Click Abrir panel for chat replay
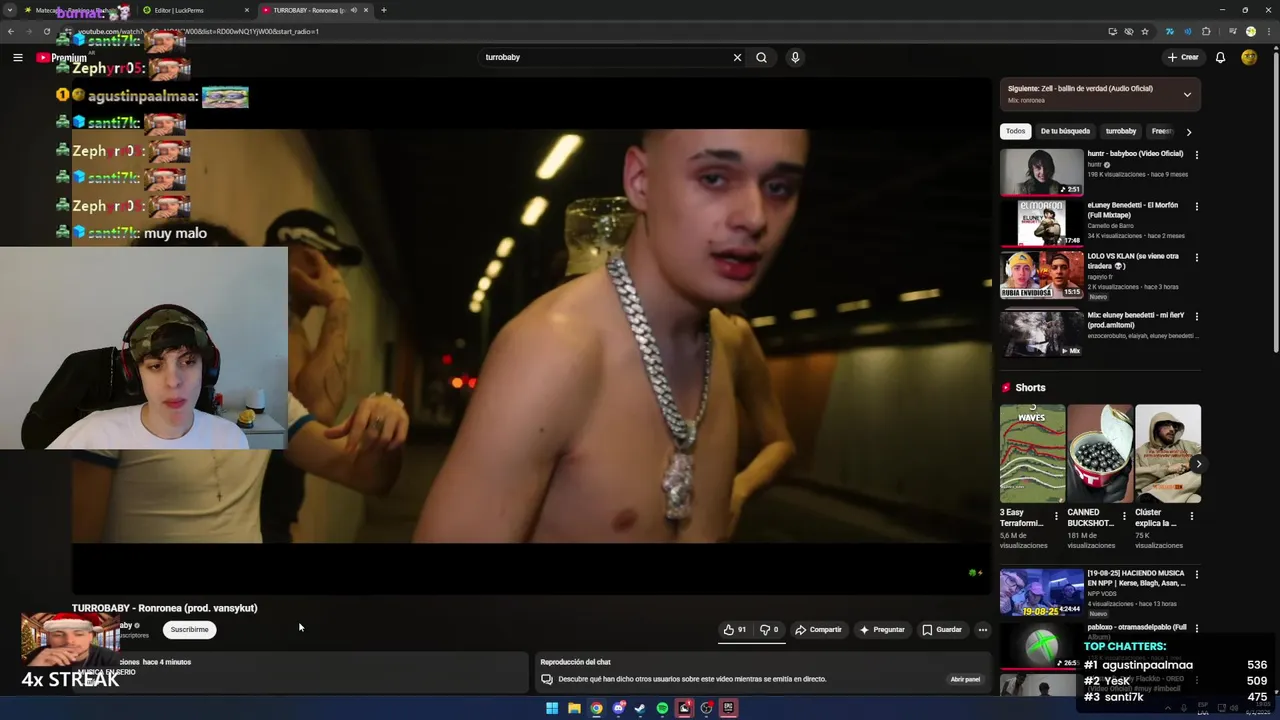Screen dimensions: 1280x720 [x=965, y=679]
